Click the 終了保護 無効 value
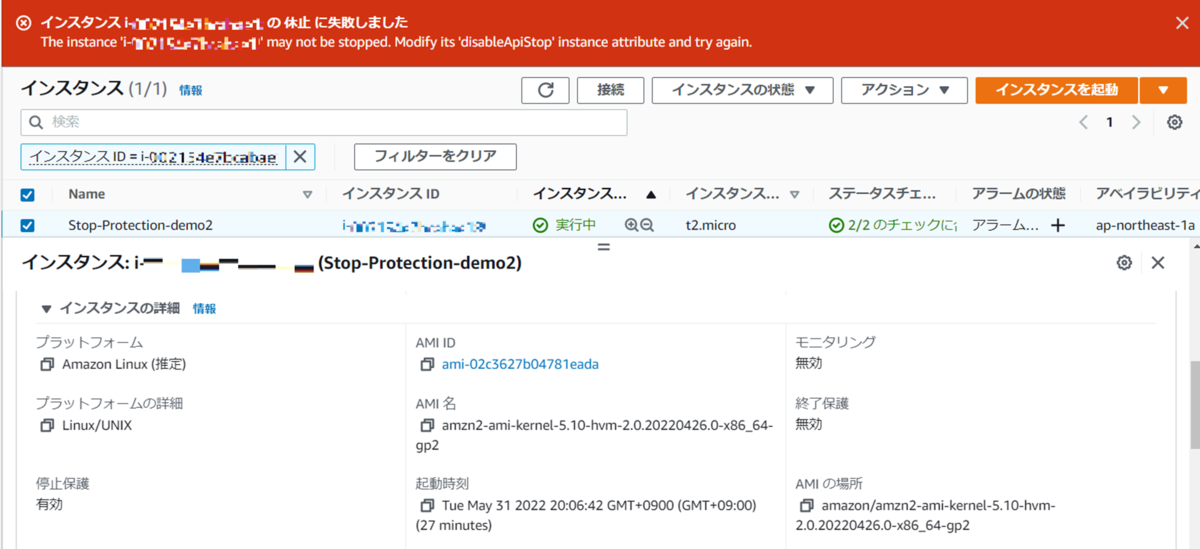The image size is (1200, 549). 809,424
